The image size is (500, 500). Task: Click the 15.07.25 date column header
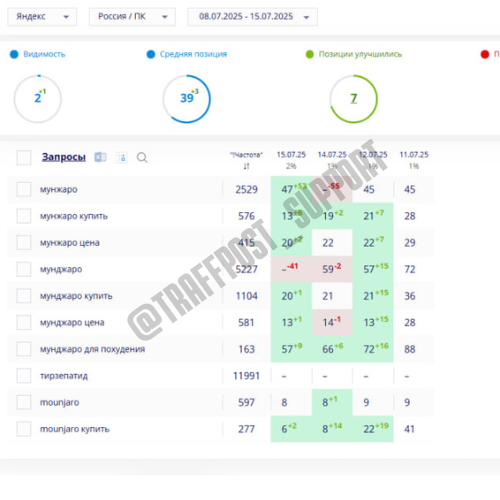(x=291, y=155)
